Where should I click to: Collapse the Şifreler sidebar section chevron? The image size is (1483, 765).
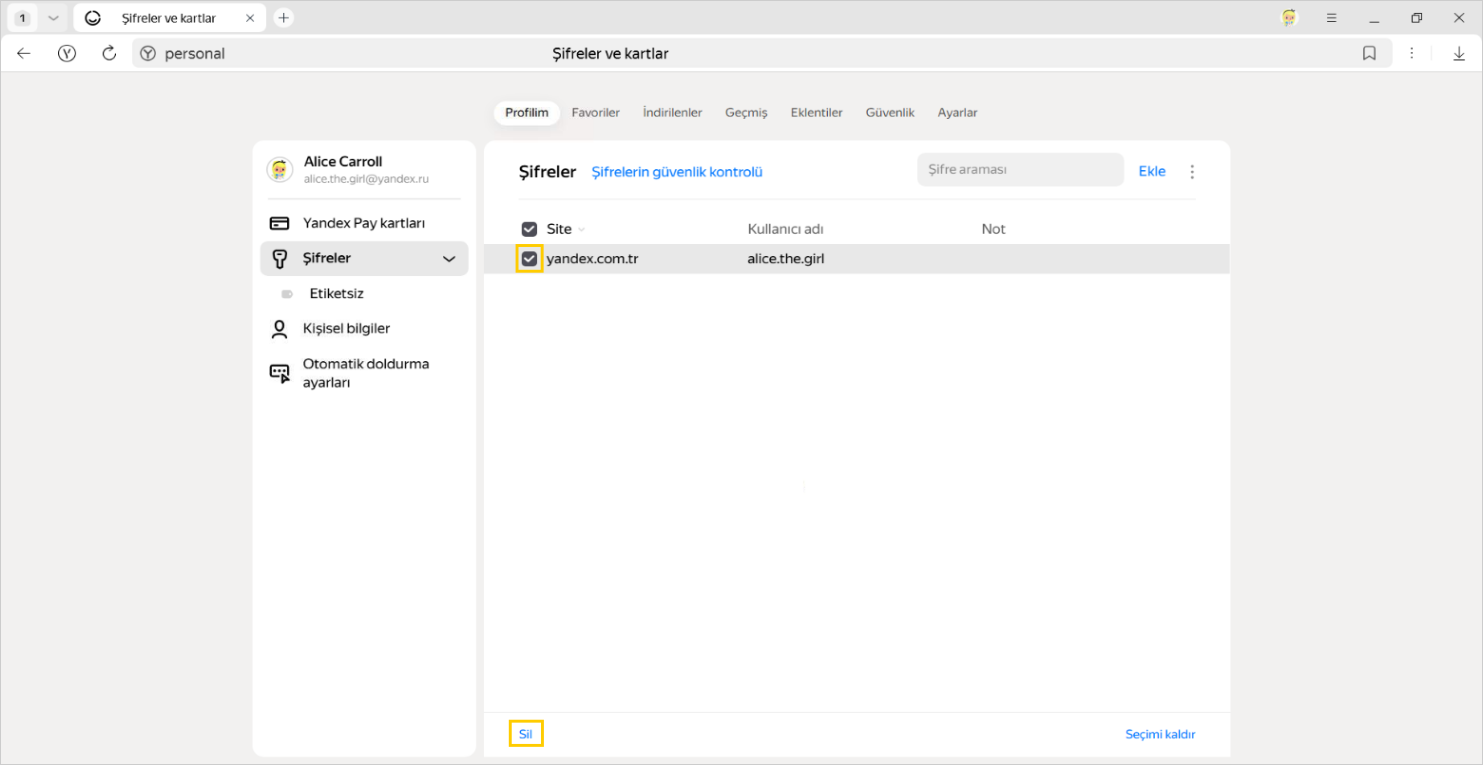click(x=449, y=259)
